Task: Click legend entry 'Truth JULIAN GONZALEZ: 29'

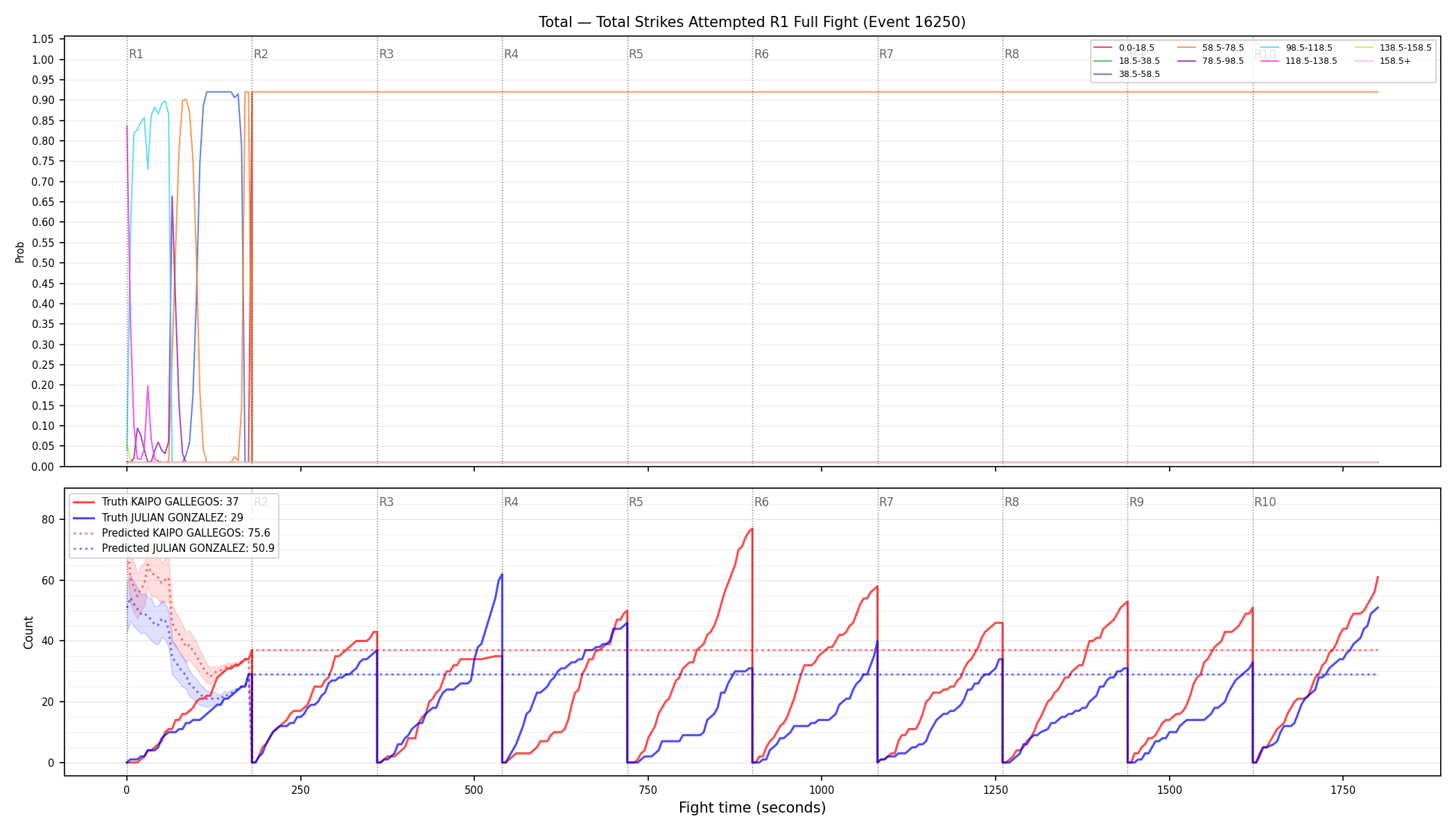Action: pyautogui.click(x=172, y=517)
